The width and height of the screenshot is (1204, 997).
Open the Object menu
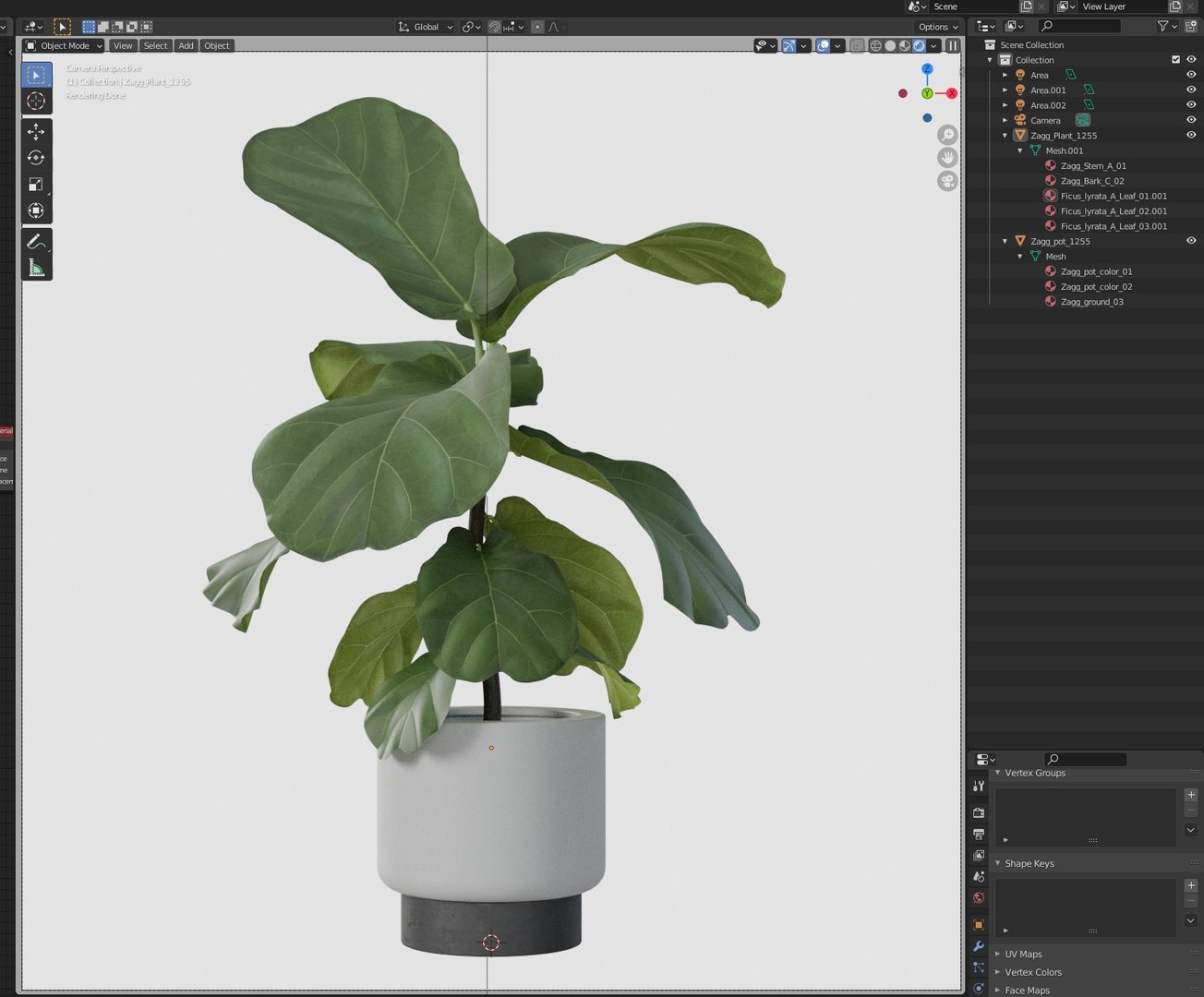[x=217, y=45]
